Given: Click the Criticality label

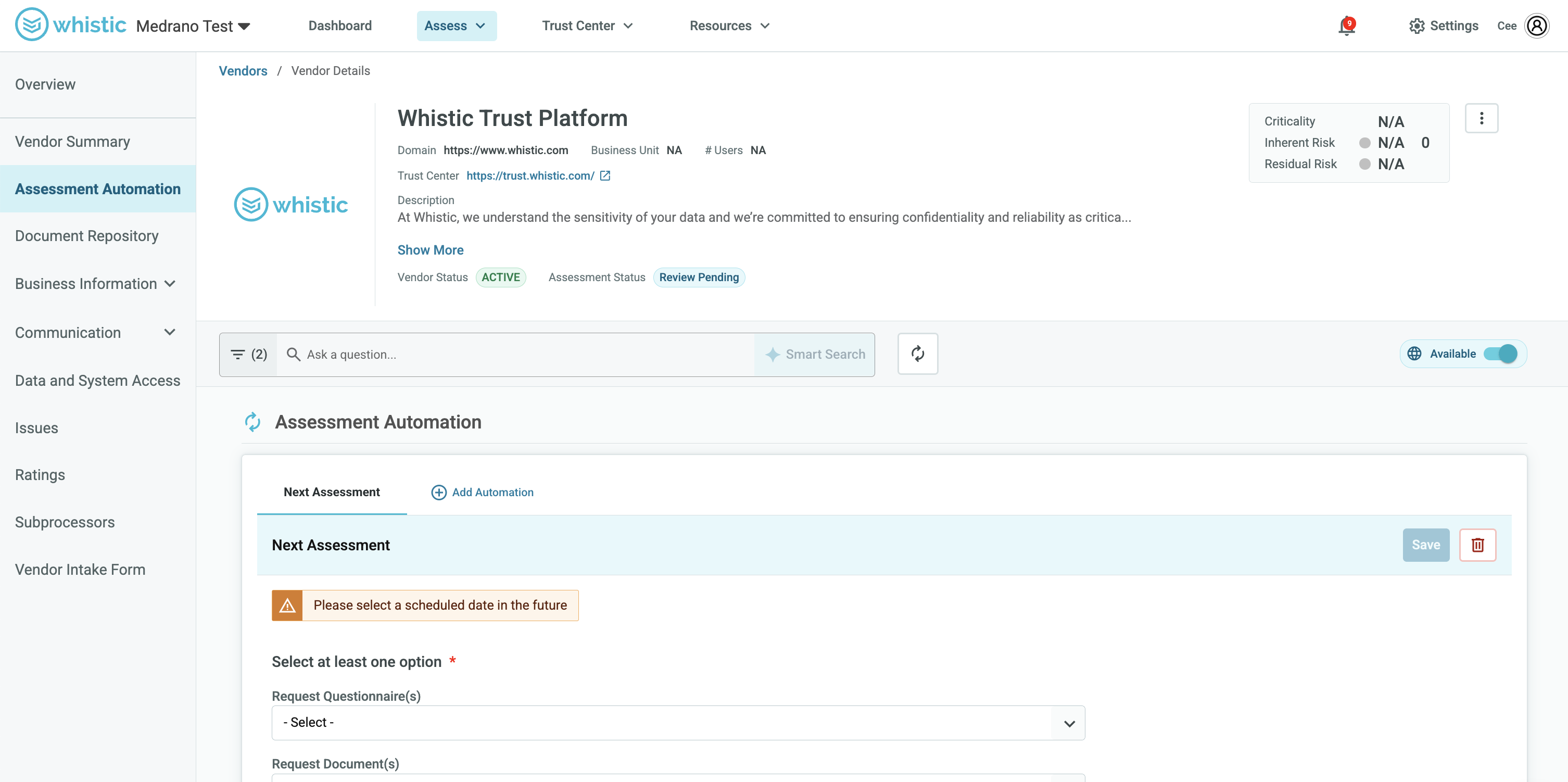Looking at the screenshot, I should click(1289, 121).
